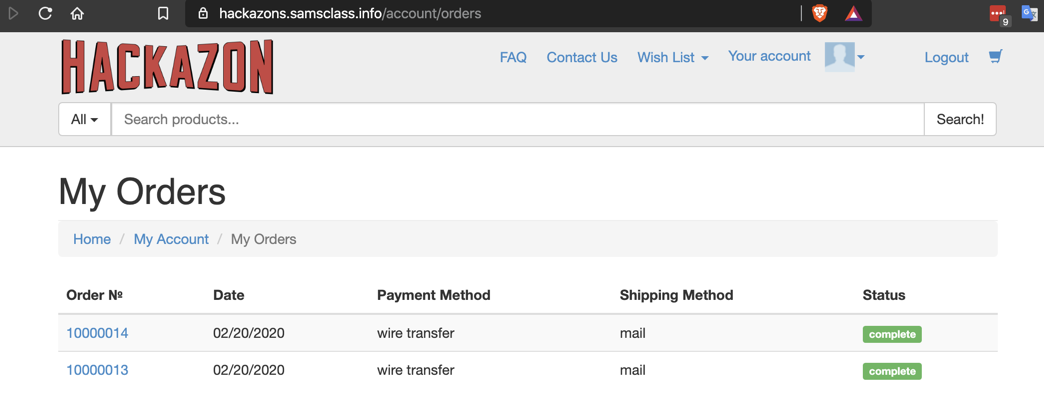Open the user avatar dropdown

click(x=844, y=57)
